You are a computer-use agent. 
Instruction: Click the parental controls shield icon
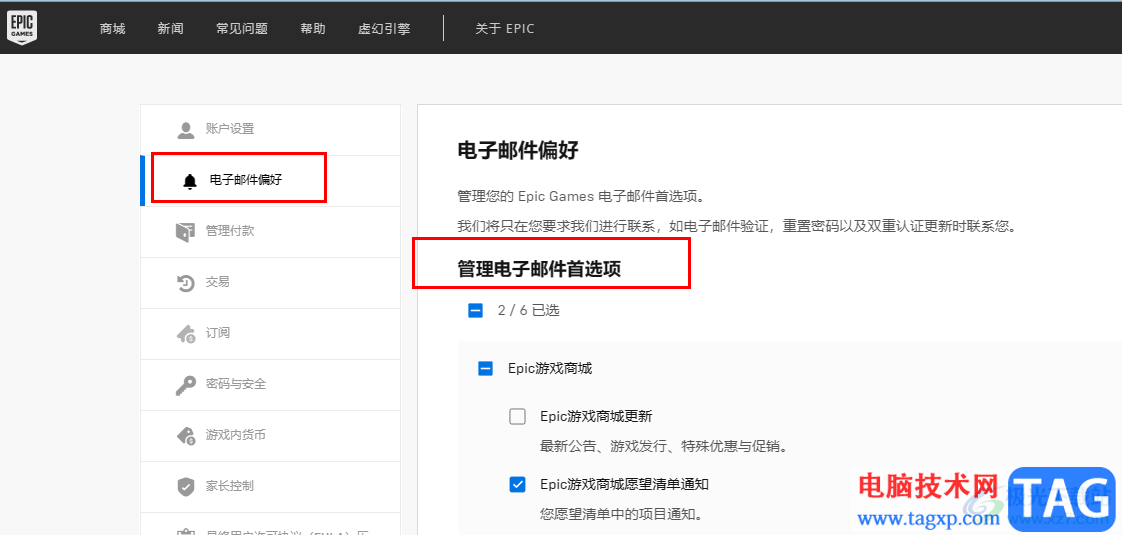(185, 486)
